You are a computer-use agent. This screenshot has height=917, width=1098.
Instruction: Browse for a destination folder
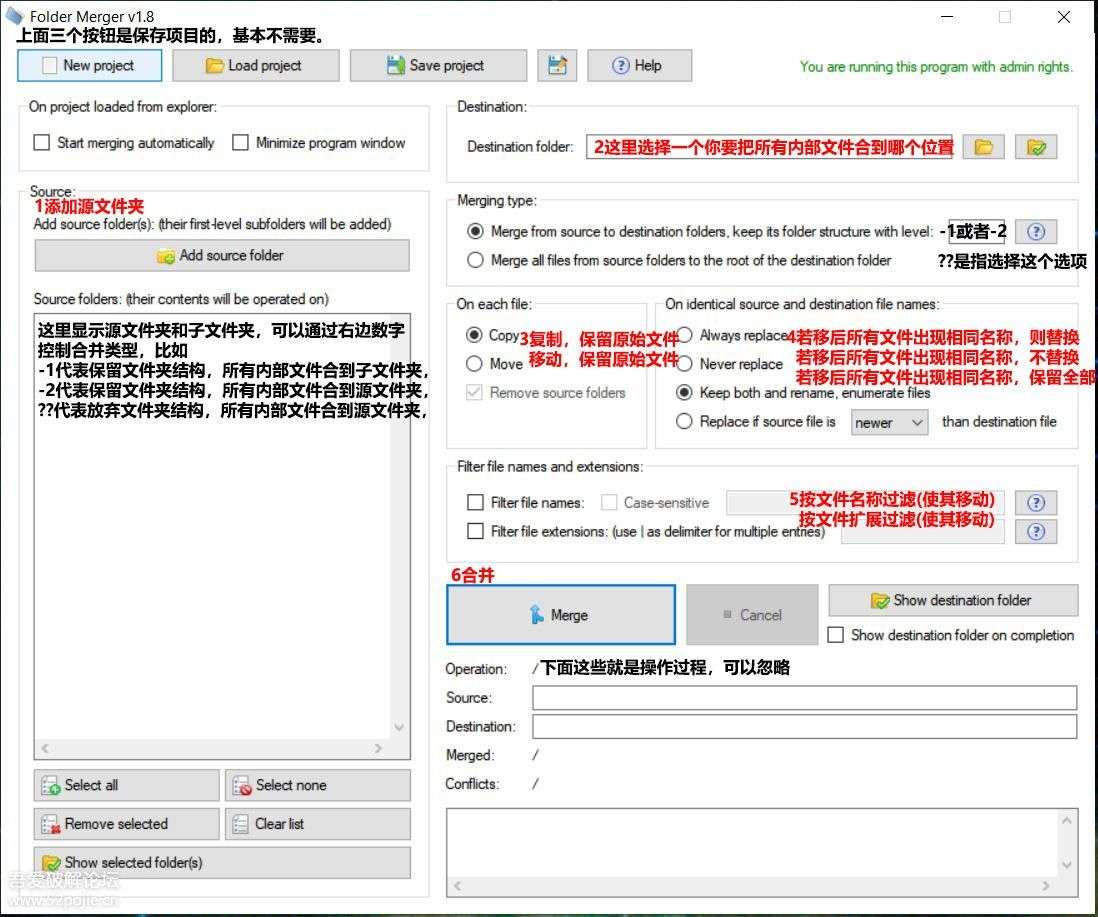(x=984, y=146)
